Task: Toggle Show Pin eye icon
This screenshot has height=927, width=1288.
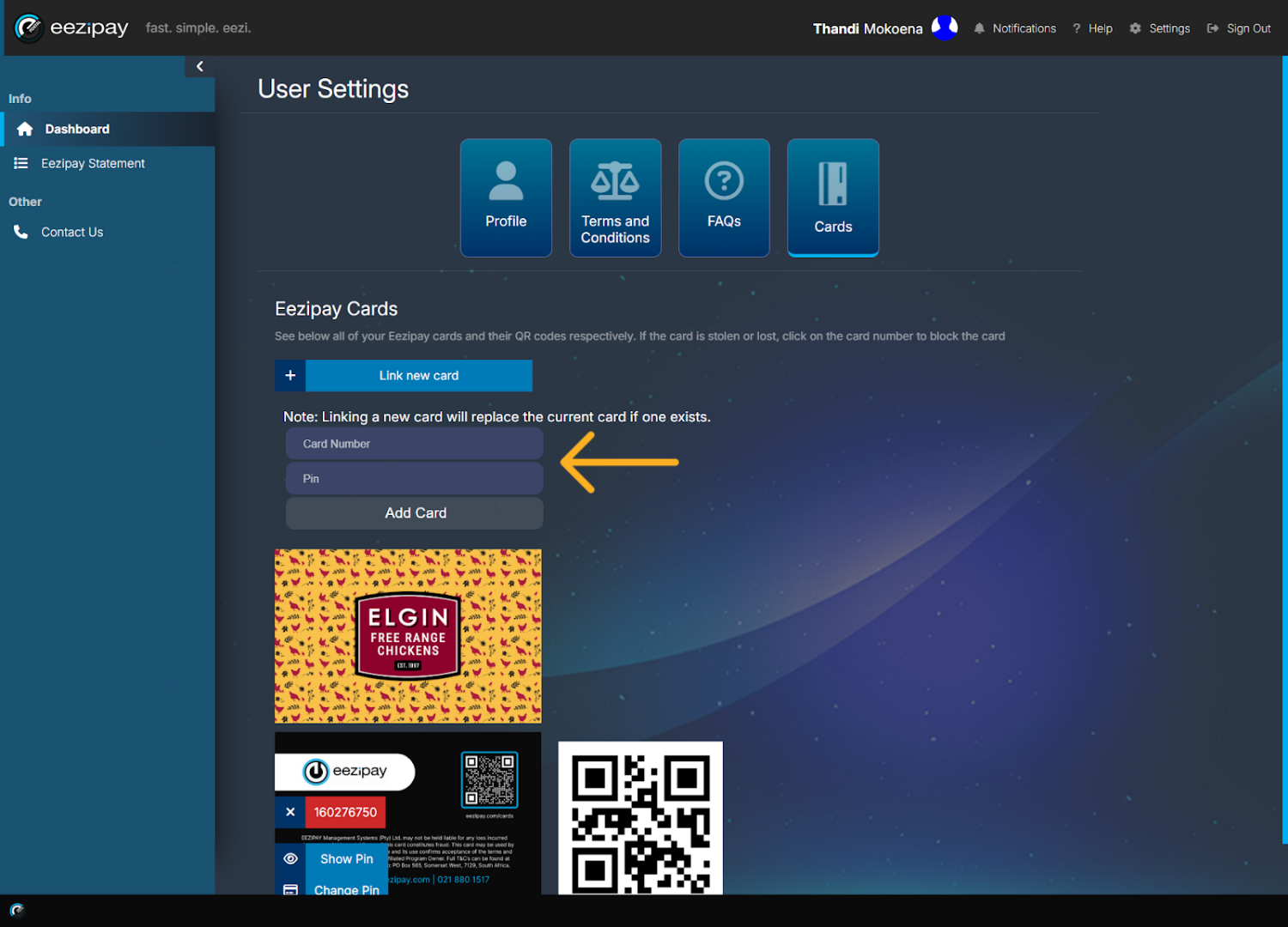Action: pyautogui.click(x=290, y=858)
